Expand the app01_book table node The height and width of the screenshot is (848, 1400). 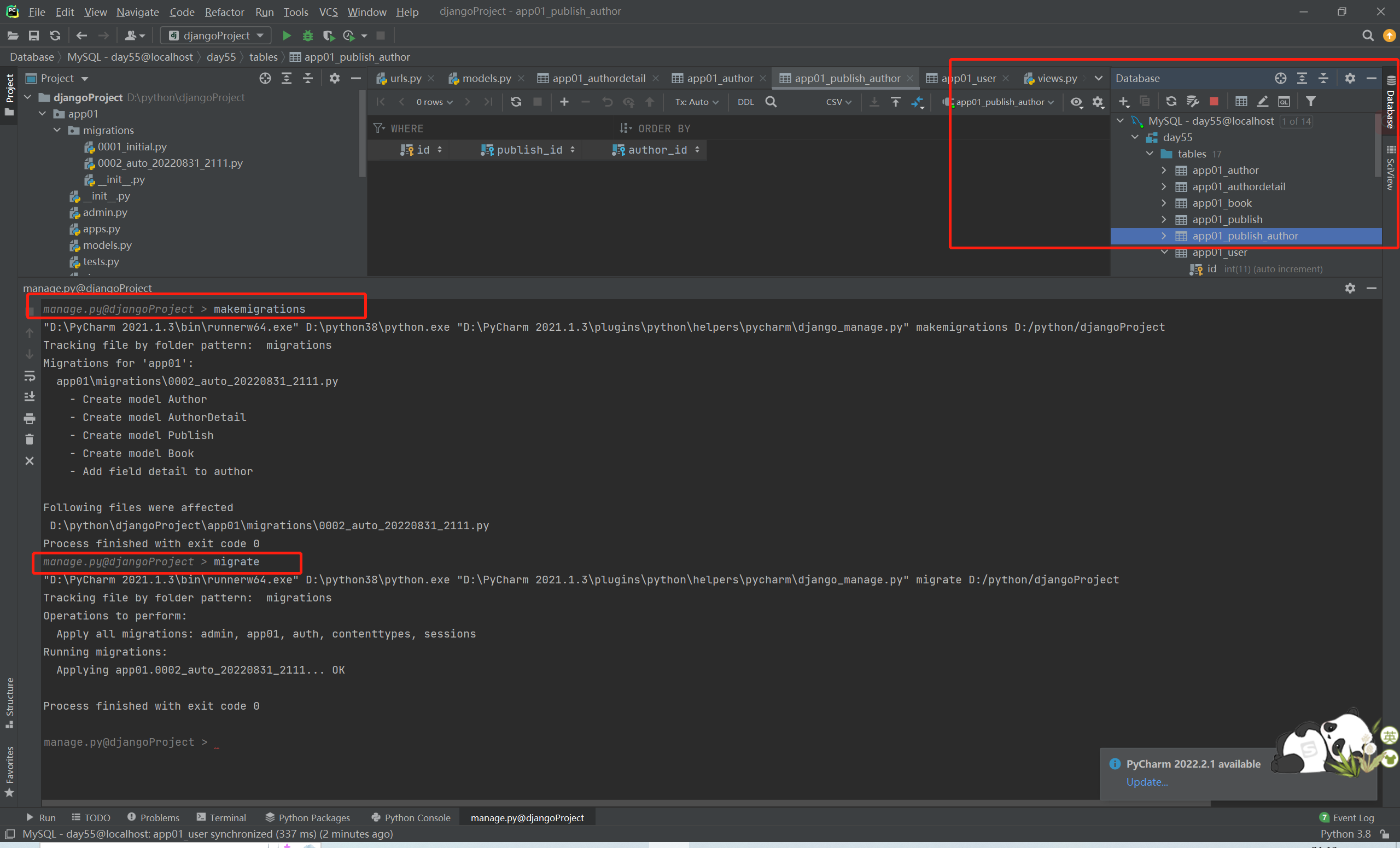pos(1164,203)
